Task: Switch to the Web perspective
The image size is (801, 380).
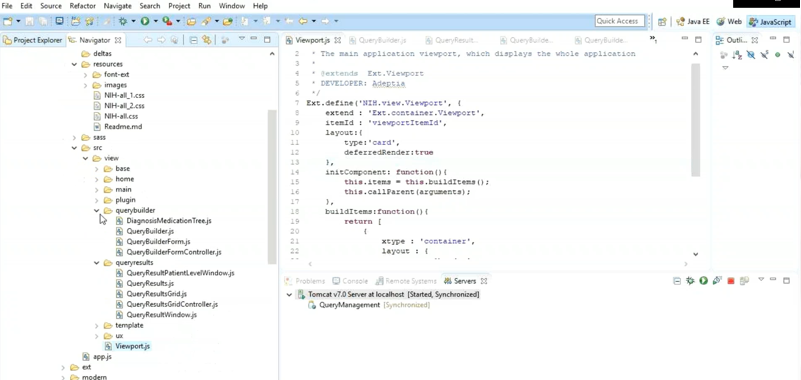Action: tap(729, 22)
